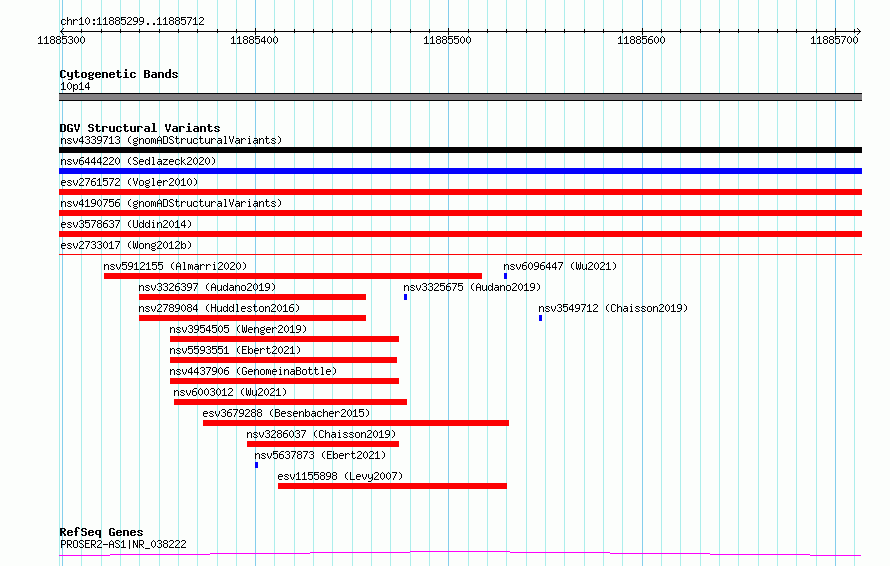
Task: Open PROSER2-AS1|NR_038222 gene label
Action: click(x=123, y=544)
